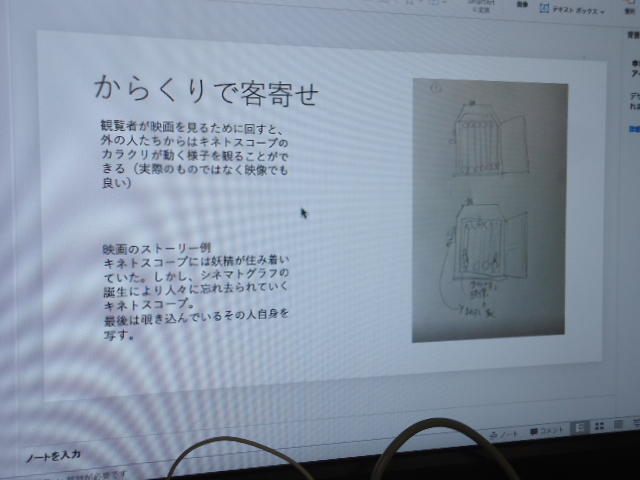Click the line カラクリが動く様子を観ることがで

click(x=194, y=156)
